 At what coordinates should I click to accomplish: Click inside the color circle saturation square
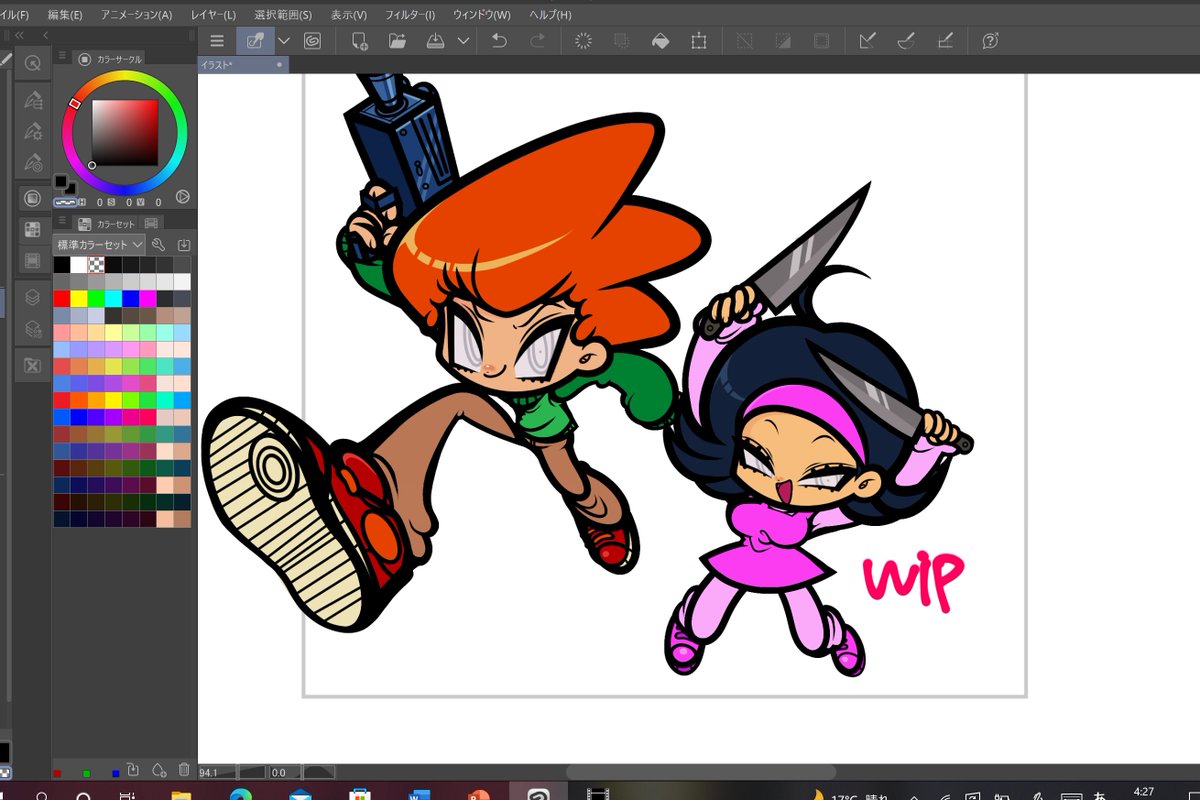125,132
